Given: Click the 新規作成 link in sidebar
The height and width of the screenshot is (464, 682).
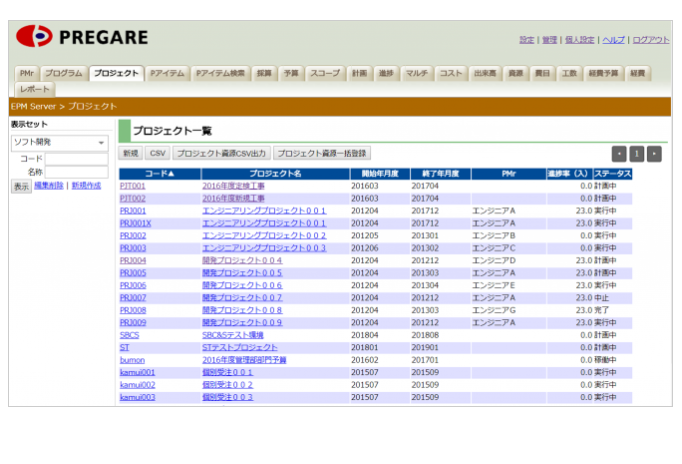Looking at the screenshot, I should pos(86,186).
